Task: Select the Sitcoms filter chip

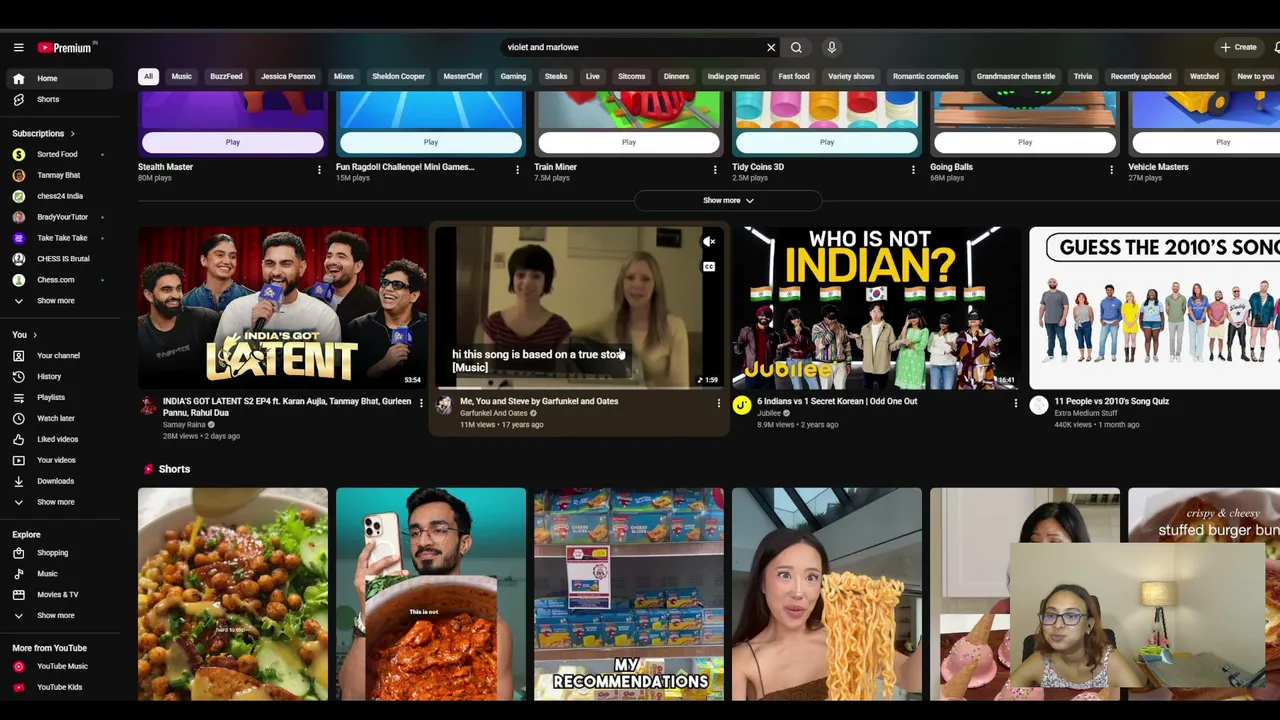Action: [632, 76]
